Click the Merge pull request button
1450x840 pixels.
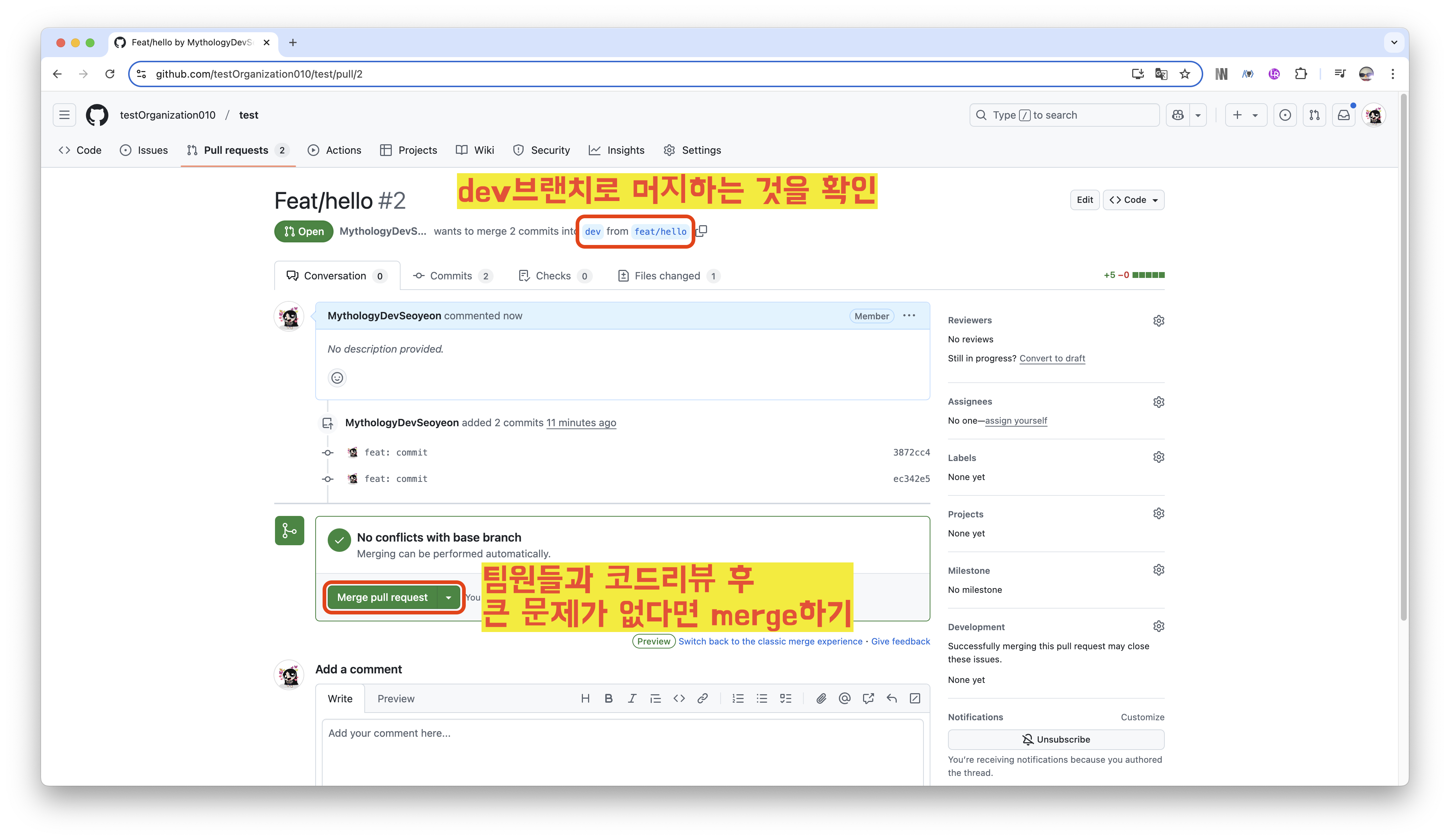pos(382,597)
